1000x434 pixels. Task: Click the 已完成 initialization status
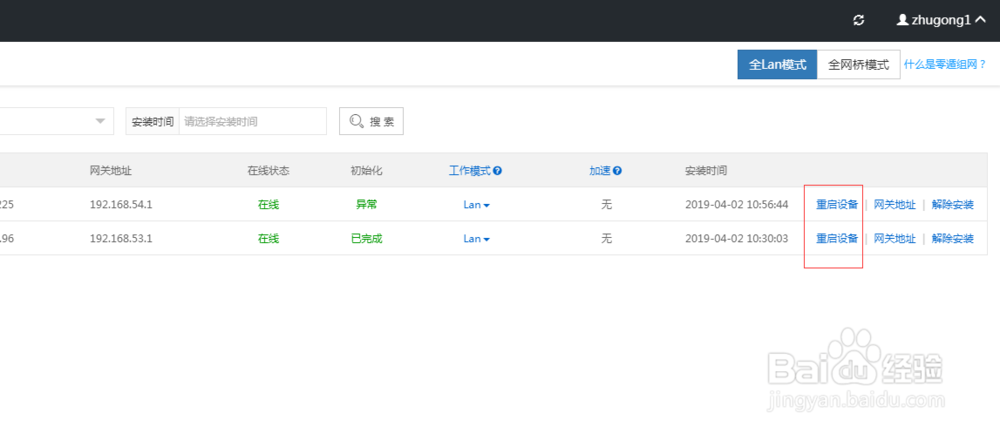367,239
